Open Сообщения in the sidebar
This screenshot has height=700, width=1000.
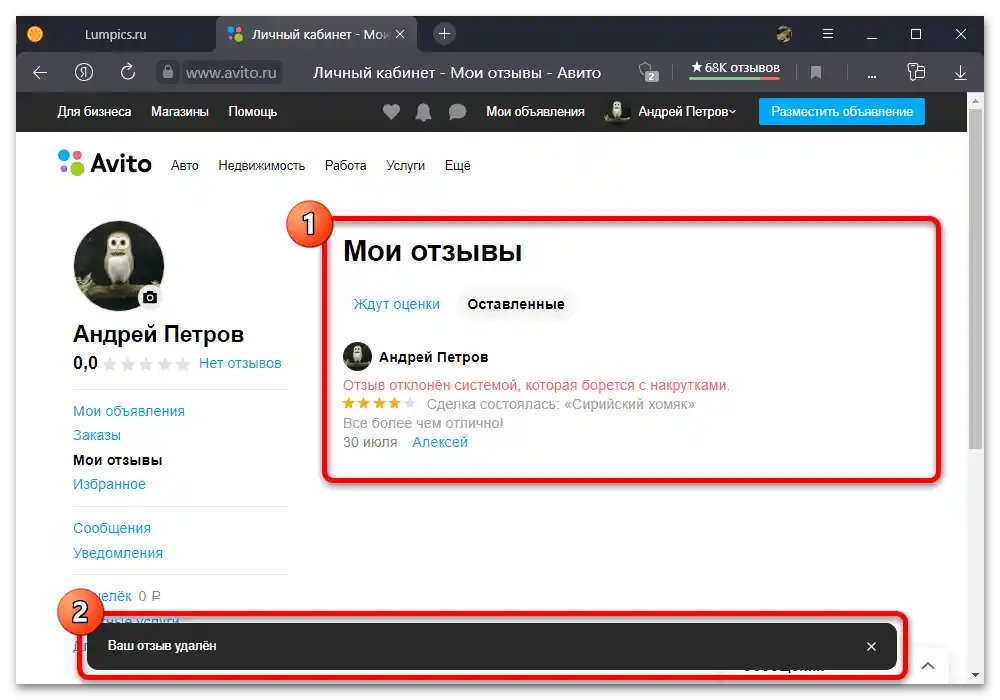(x=112, y=529)
